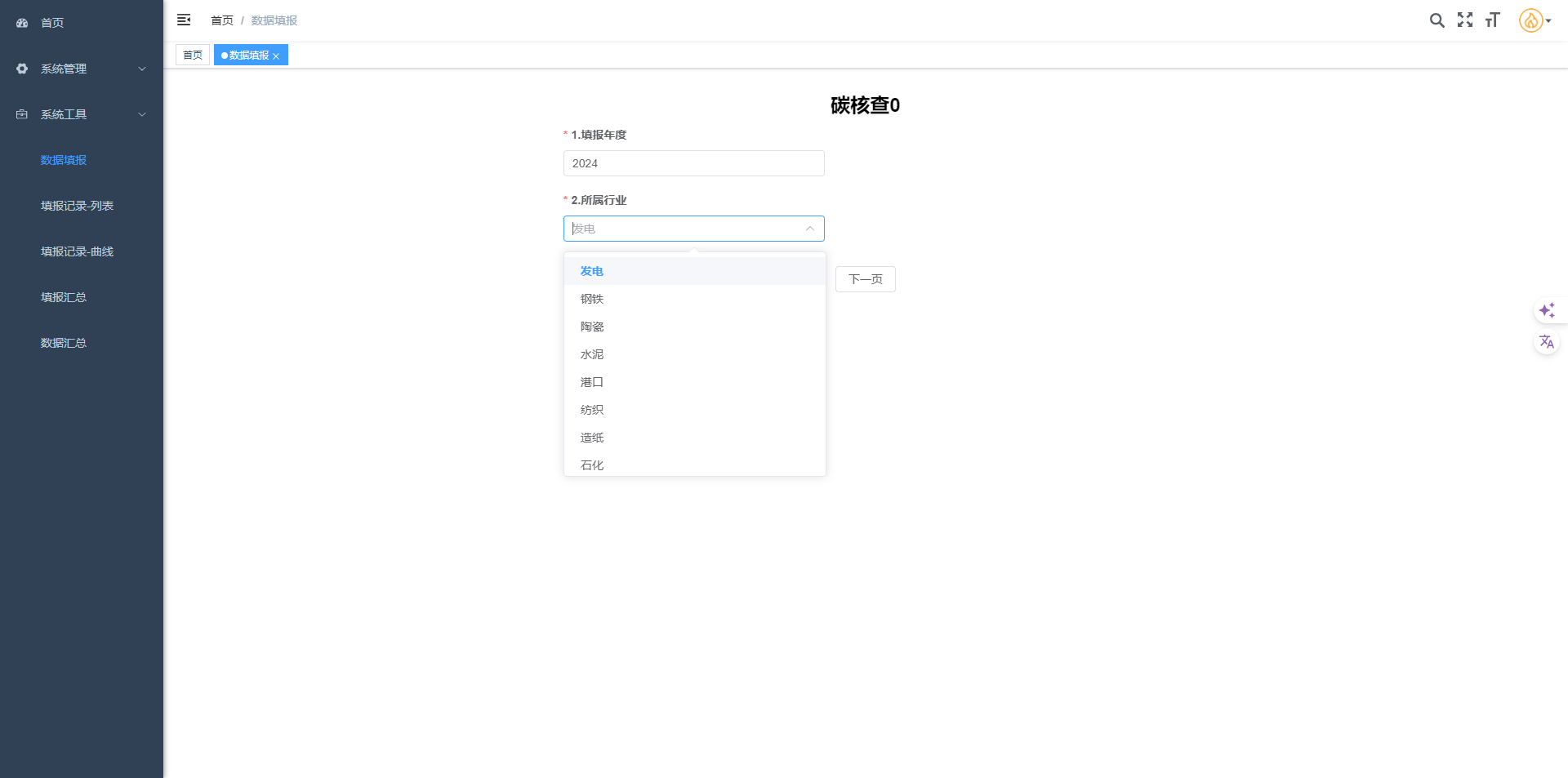Select 发电 from the industry list
This screenshot has width=1568, height=778.
tap(695, 271)
